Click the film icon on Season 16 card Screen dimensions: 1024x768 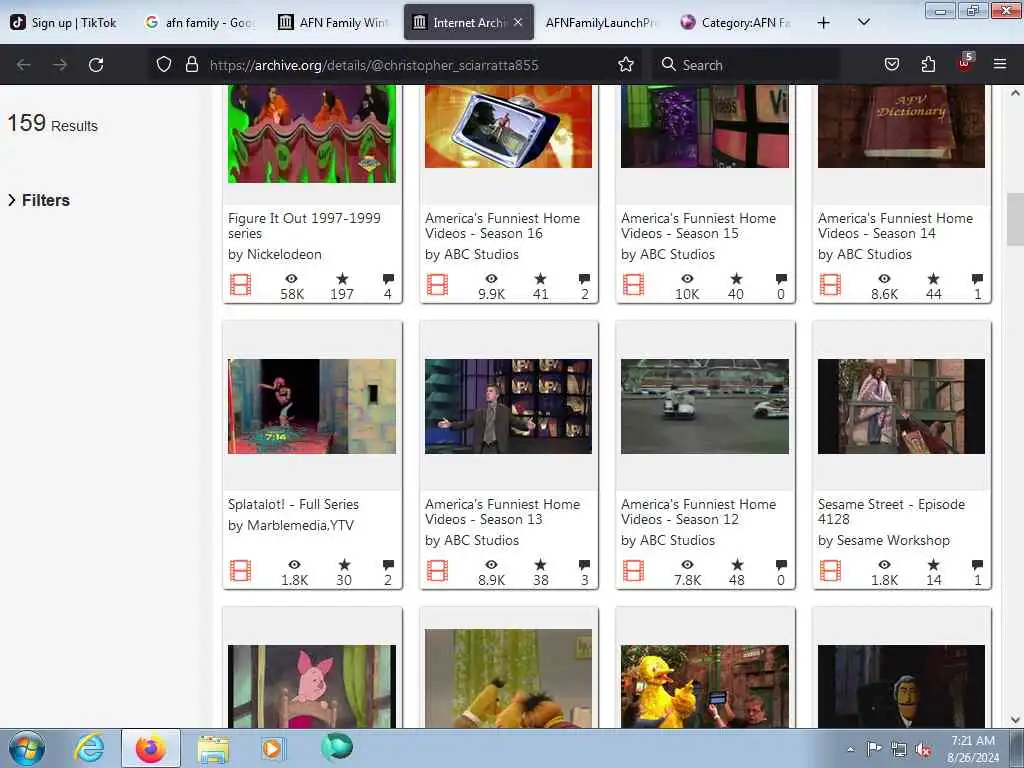click(x=438, y=285)
